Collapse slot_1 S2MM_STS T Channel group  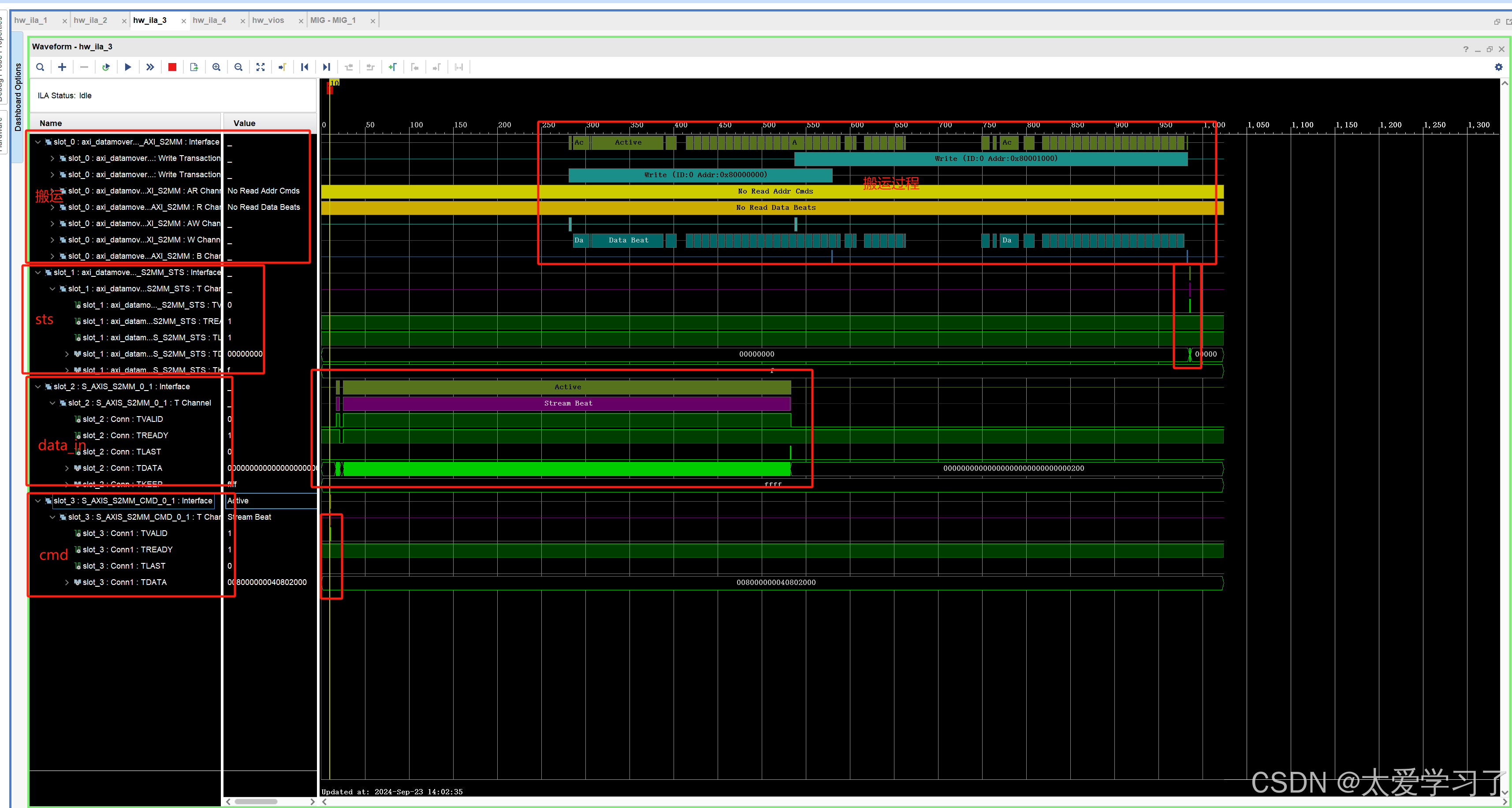[x=52, y=289]
